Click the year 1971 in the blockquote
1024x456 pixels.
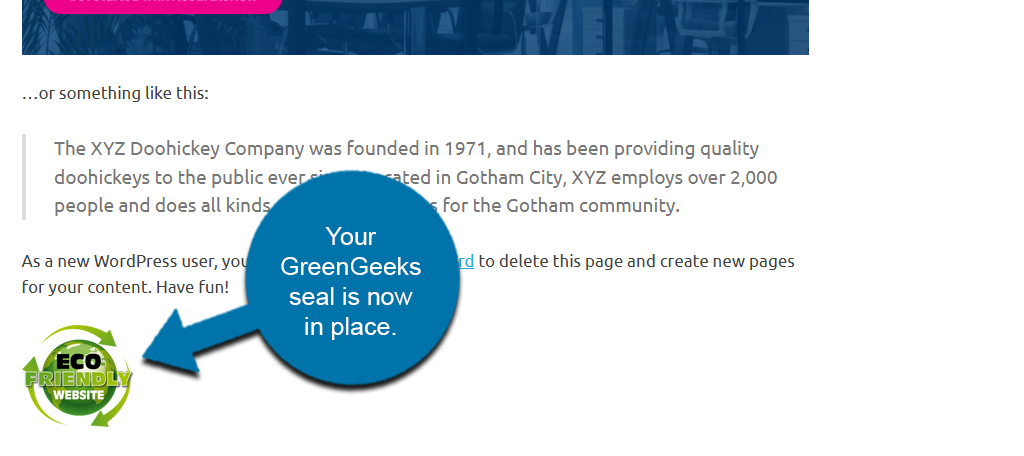(x=467, y=149)
